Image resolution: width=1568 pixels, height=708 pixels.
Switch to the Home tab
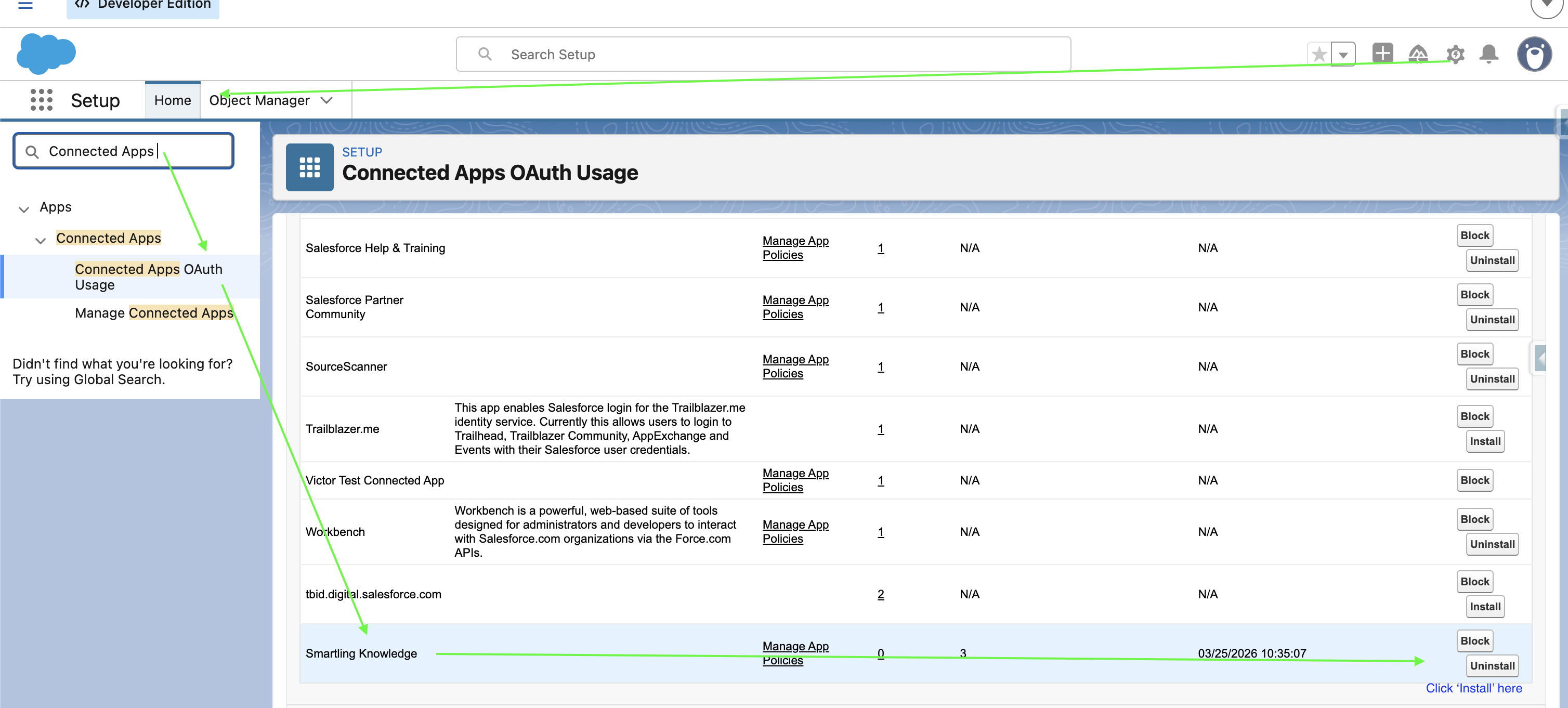coord(172,100)
